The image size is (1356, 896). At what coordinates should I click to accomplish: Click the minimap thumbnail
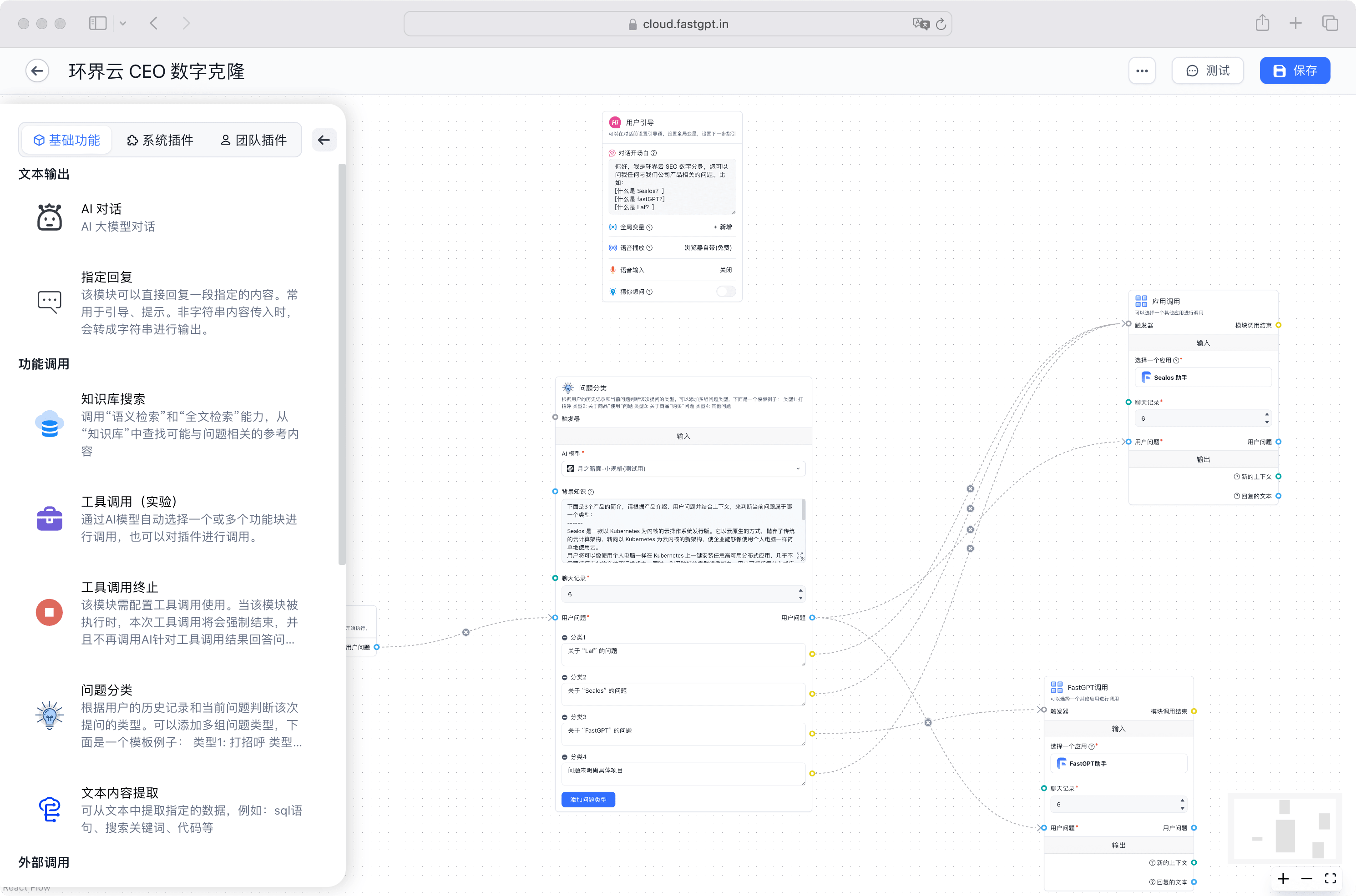(1285, 829)
